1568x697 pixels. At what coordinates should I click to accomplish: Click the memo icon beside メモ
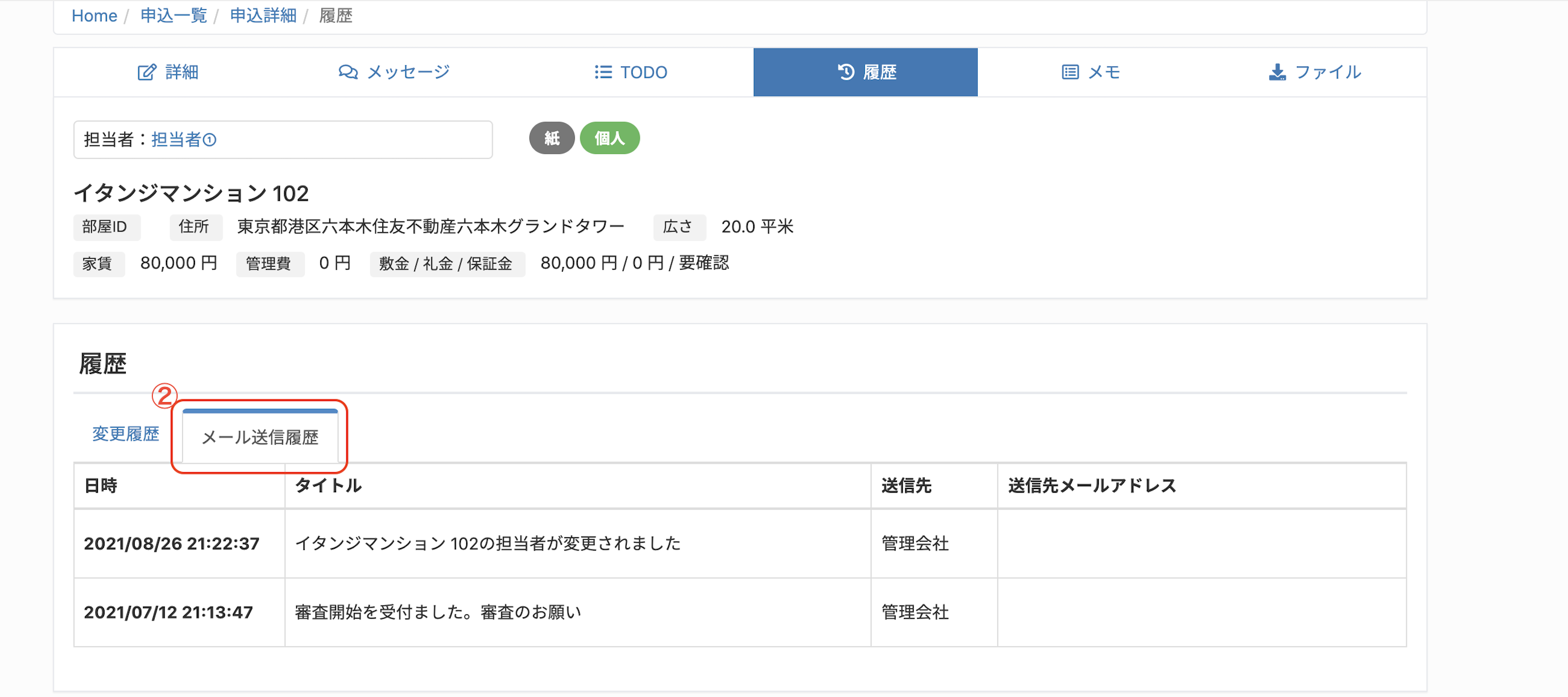coord(1069,73)
